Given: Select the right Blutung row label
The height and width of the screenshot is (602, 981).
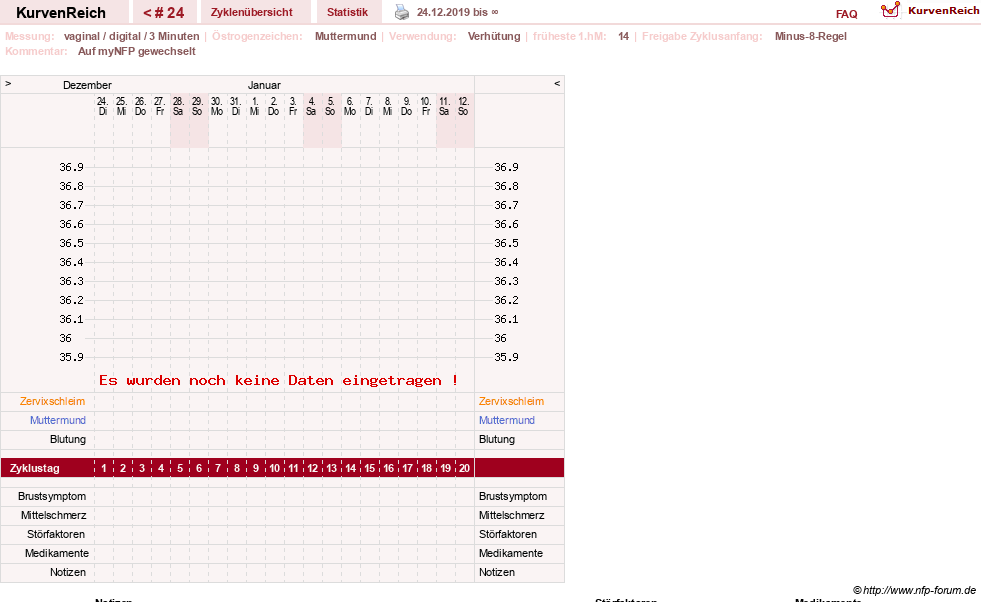Looking at the screenshot, I should point(497,439).
